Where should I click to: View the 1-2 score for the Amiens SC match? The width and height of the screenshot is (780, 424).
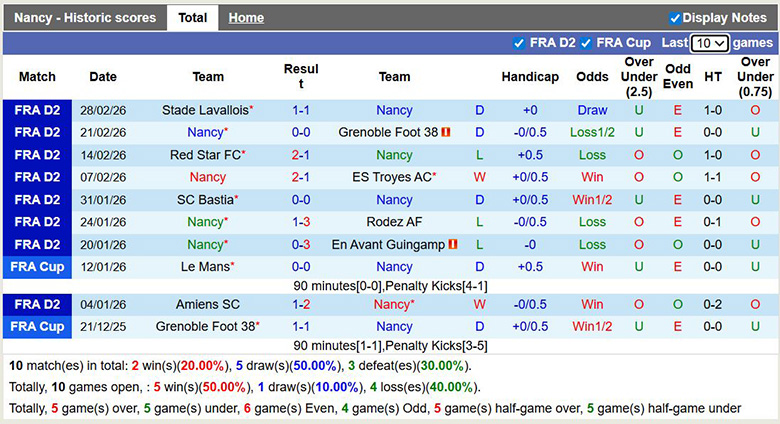[300, 304]
